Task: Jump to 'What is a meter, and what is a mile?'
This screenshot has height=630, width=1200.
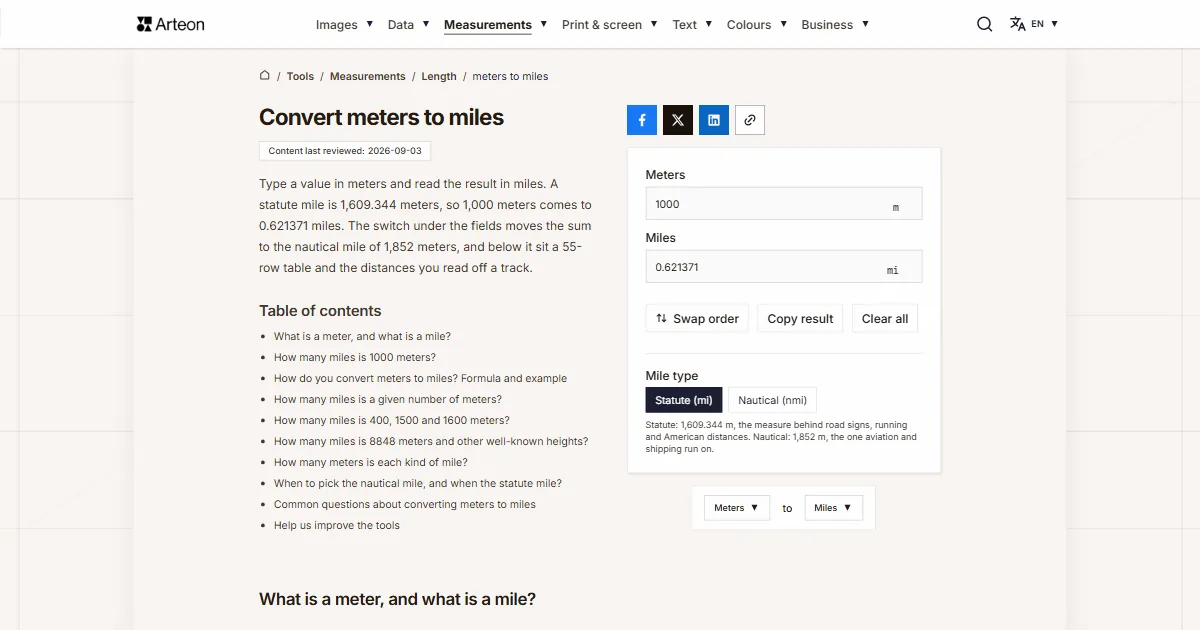Action: coord(362,337)
